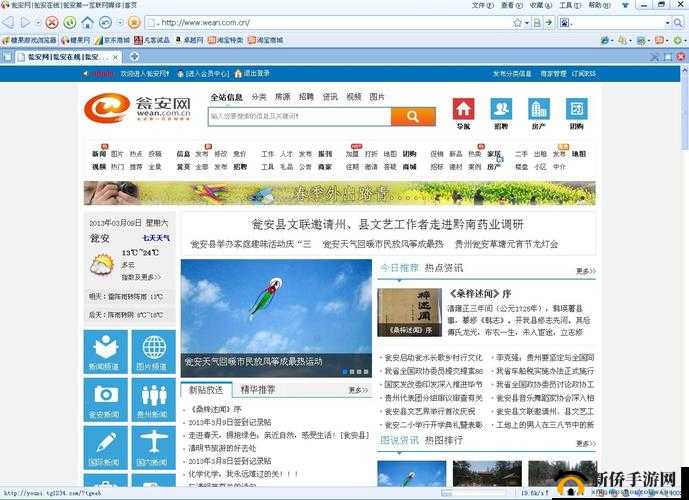
Task: Open the 国际新闻 pencil tile
Action: click(x=105, y=448)
